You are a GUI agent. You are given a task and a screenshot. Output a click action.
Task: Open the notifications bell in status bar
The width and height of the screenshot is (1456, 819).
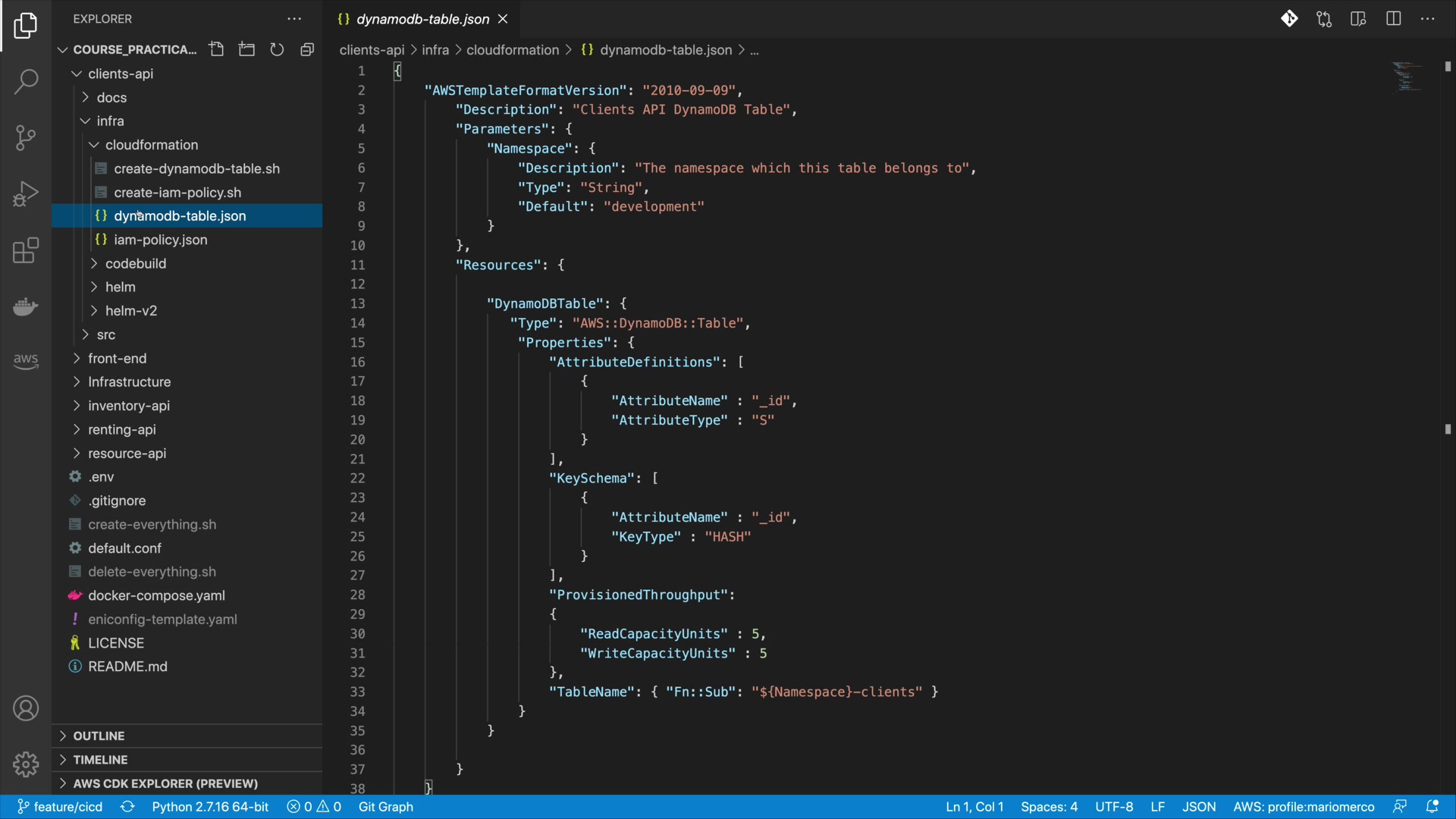(x=1432, y=807)
